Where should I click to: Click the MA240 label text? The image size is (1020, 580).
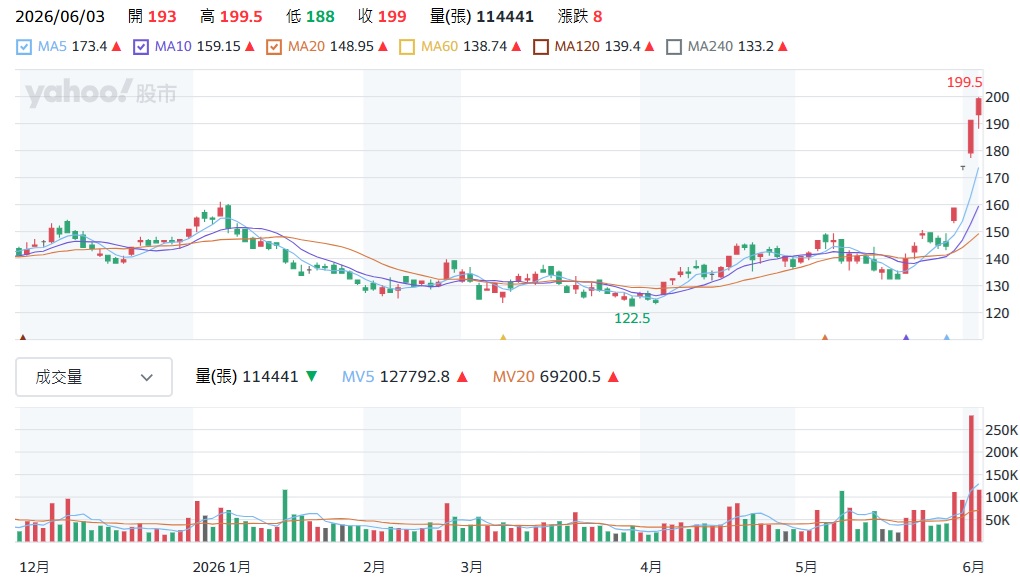point(710,46)
